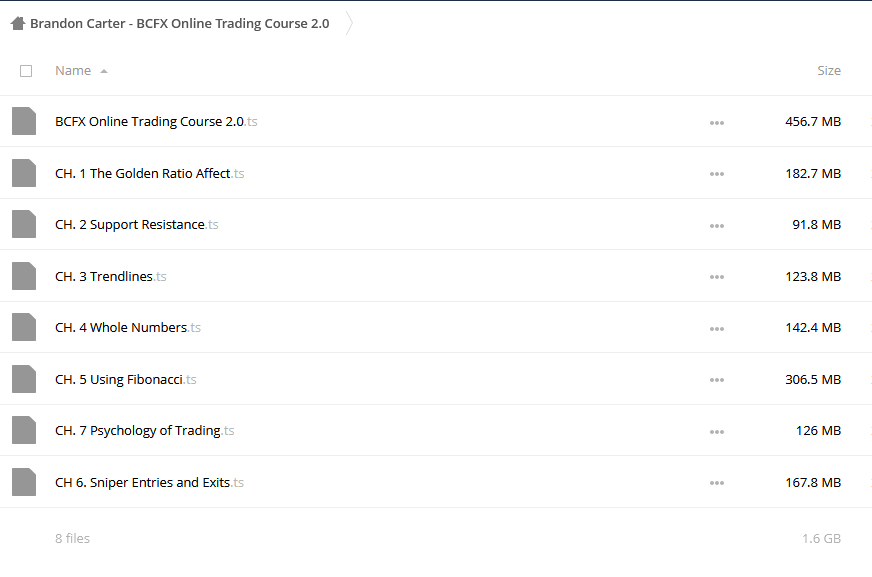Click the file icon for CH. 2 Support Resistance

[x=24, y=224]
